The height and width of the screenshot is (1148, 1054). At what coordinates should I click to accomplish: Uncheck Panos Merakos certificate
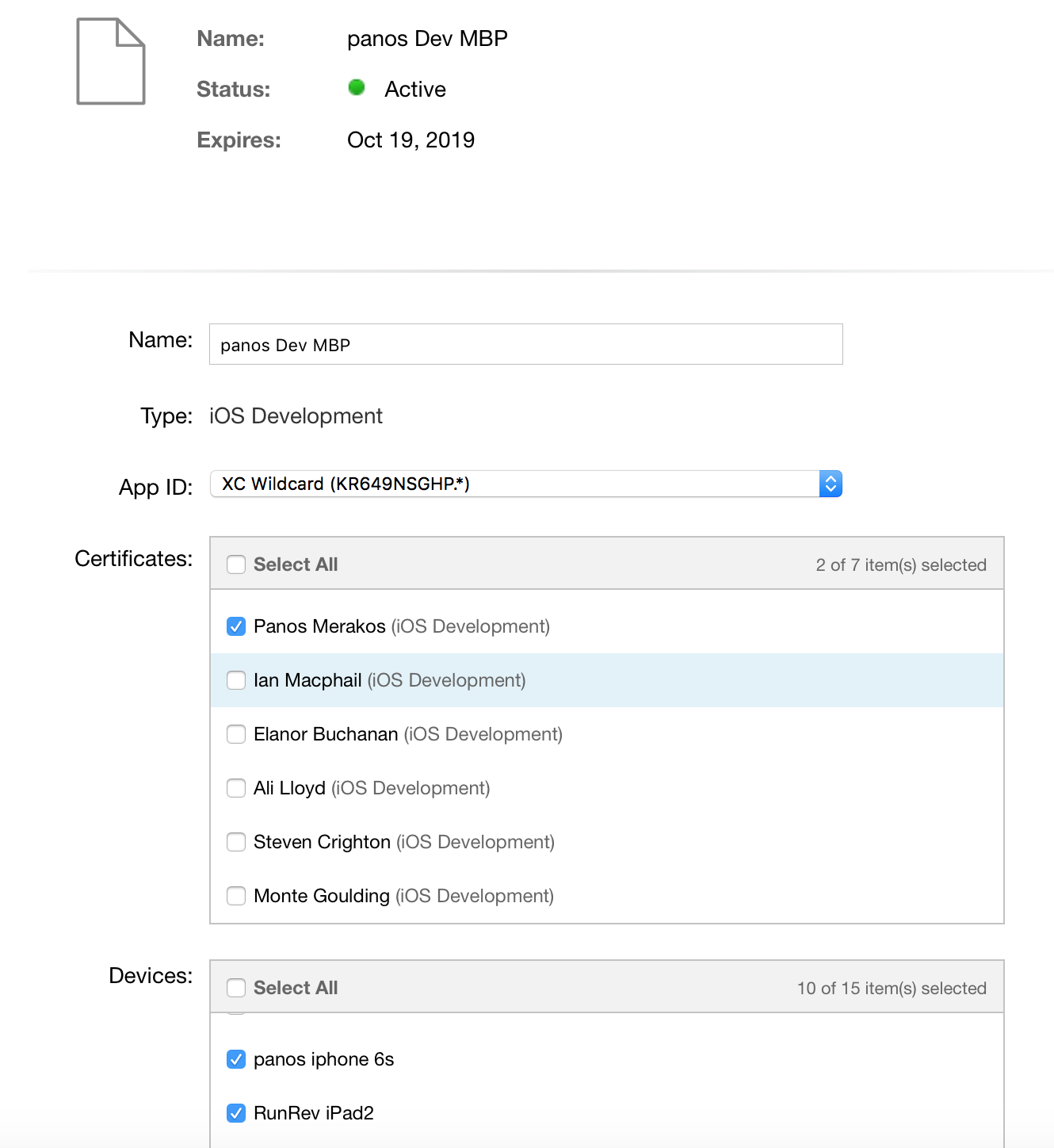(x=236, y=626)
